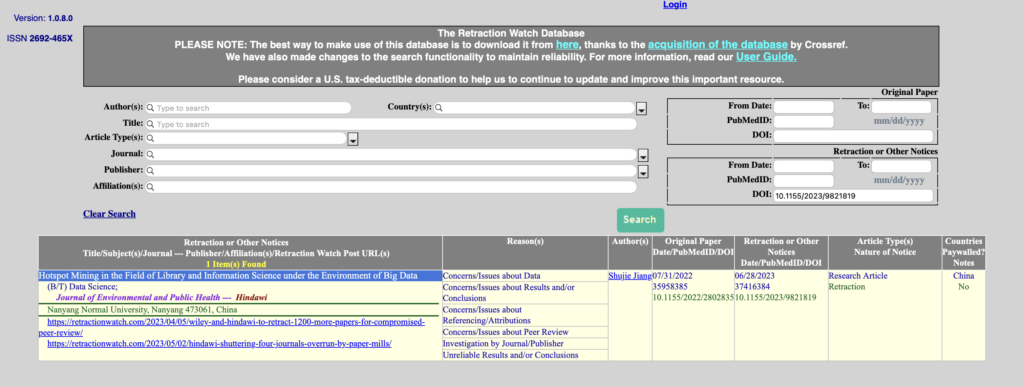This screenshot has height=387, width=1024.
Task: Click into the Country(s) search field
Action: tap(534, 108)
